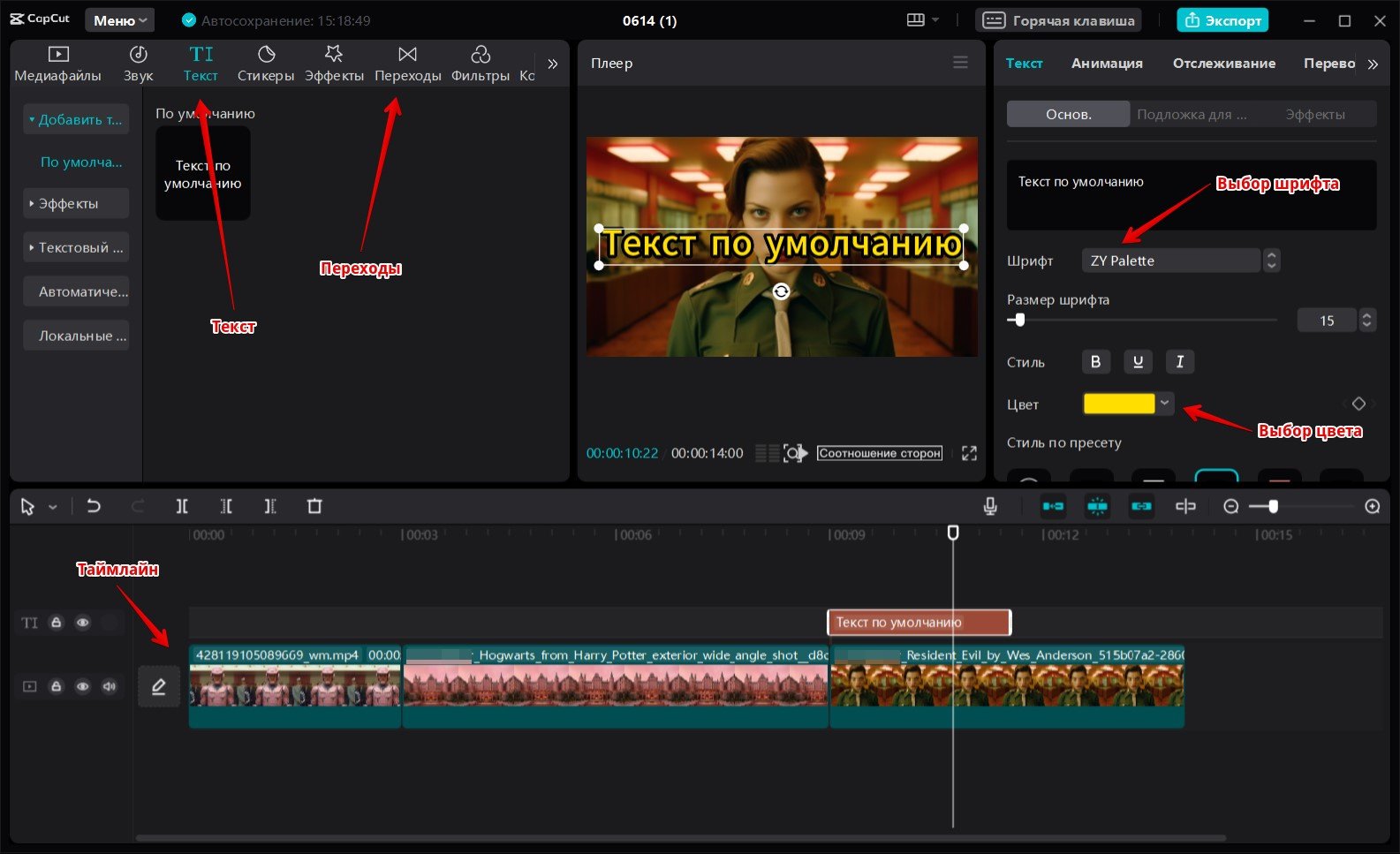The height and width of the screenshot is (854, 1400).
Task: Open the Эффекты effects panel in top toolbar
Action: [x=334, y=64]
